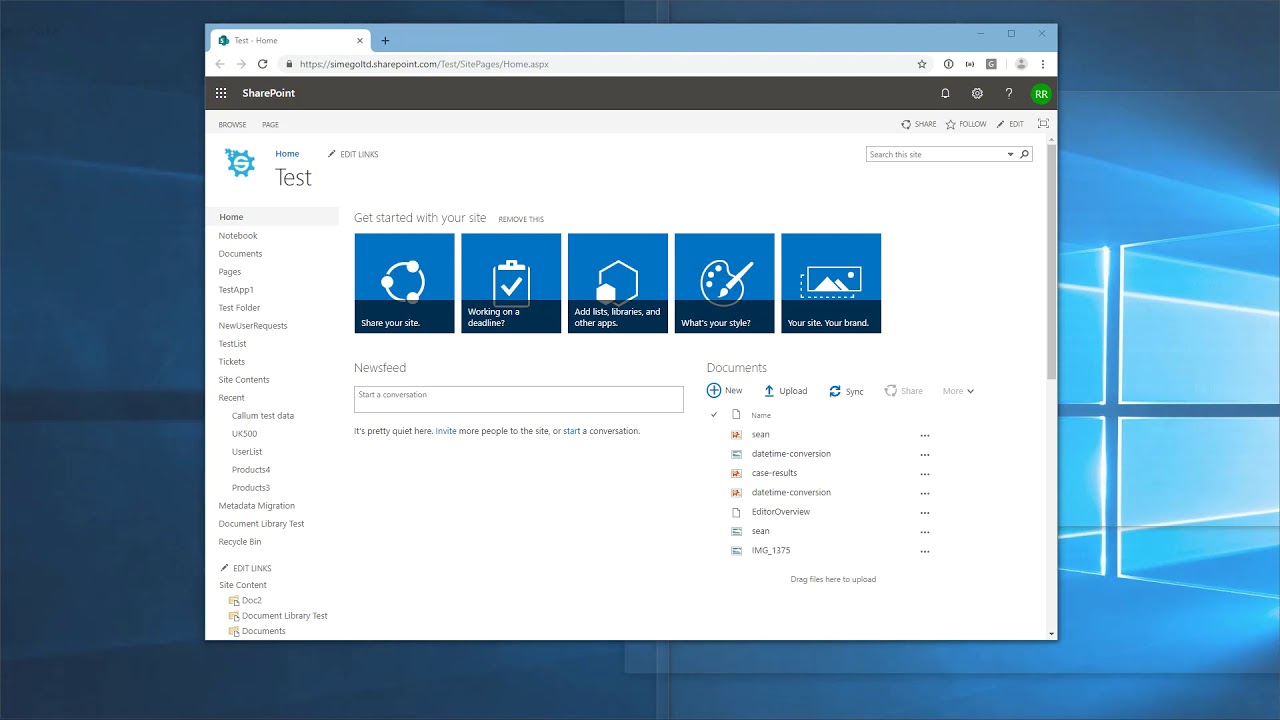Open the settings gear in SharePoint header
Image resolution: width=1280 pixels, height=720 pixels.
click(977, 93)
